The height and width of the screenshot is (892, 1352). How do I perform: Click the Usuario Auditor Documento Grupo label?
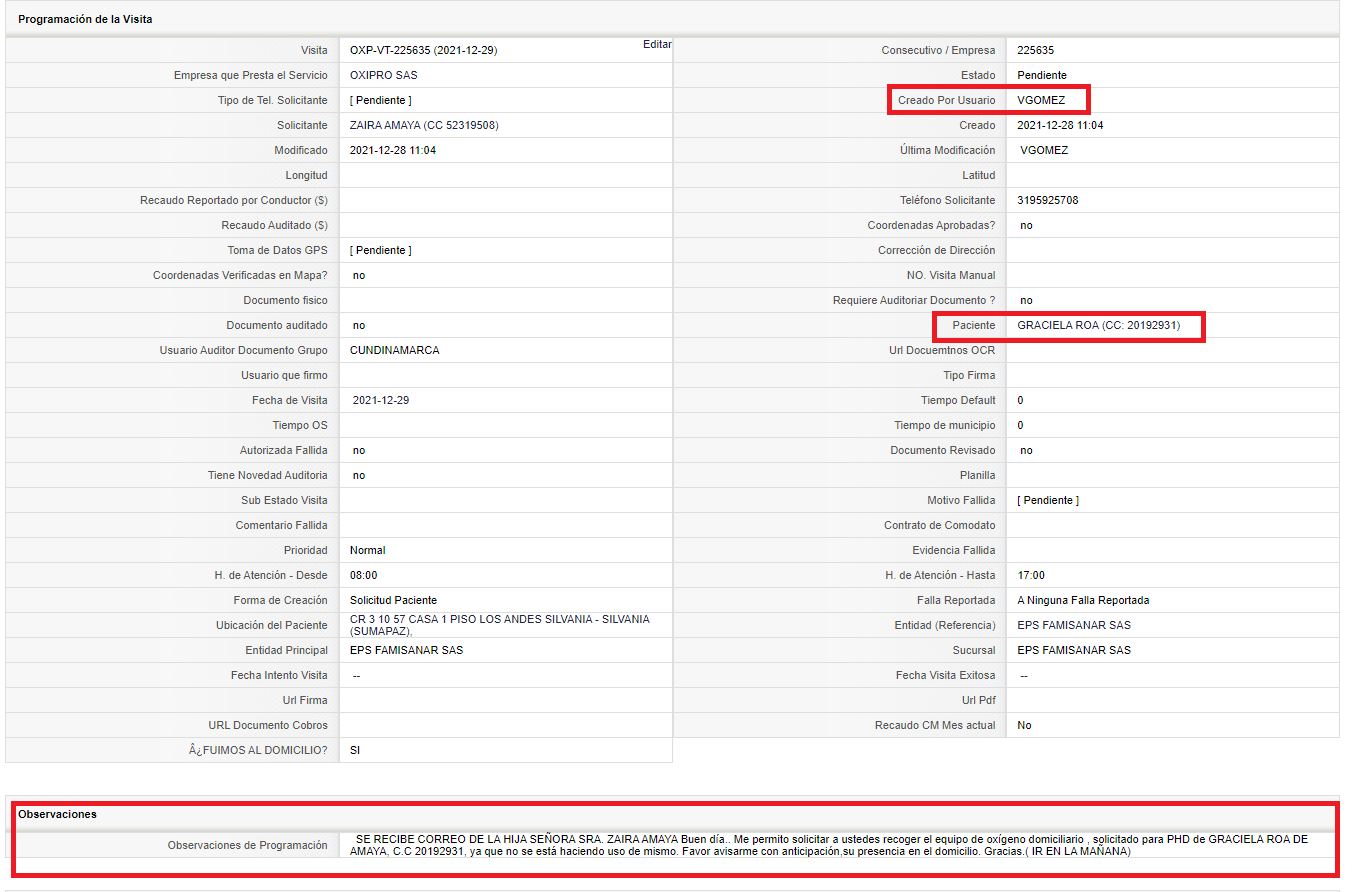pos(244,350)
